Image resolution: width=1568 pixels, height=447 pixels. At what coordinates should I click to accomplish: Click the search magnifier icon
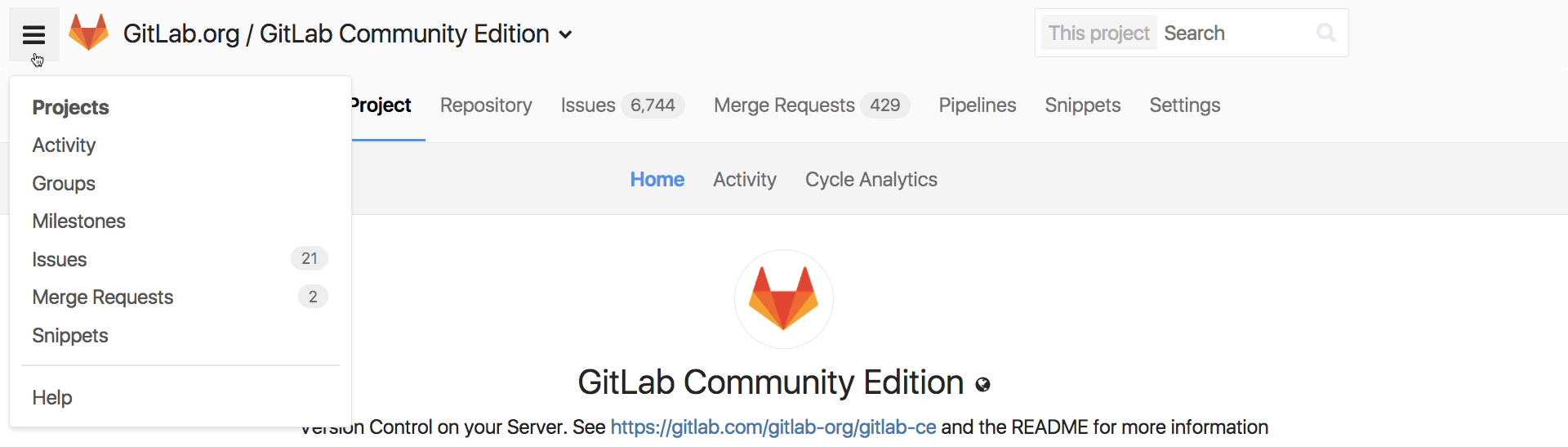point(1325,33)
